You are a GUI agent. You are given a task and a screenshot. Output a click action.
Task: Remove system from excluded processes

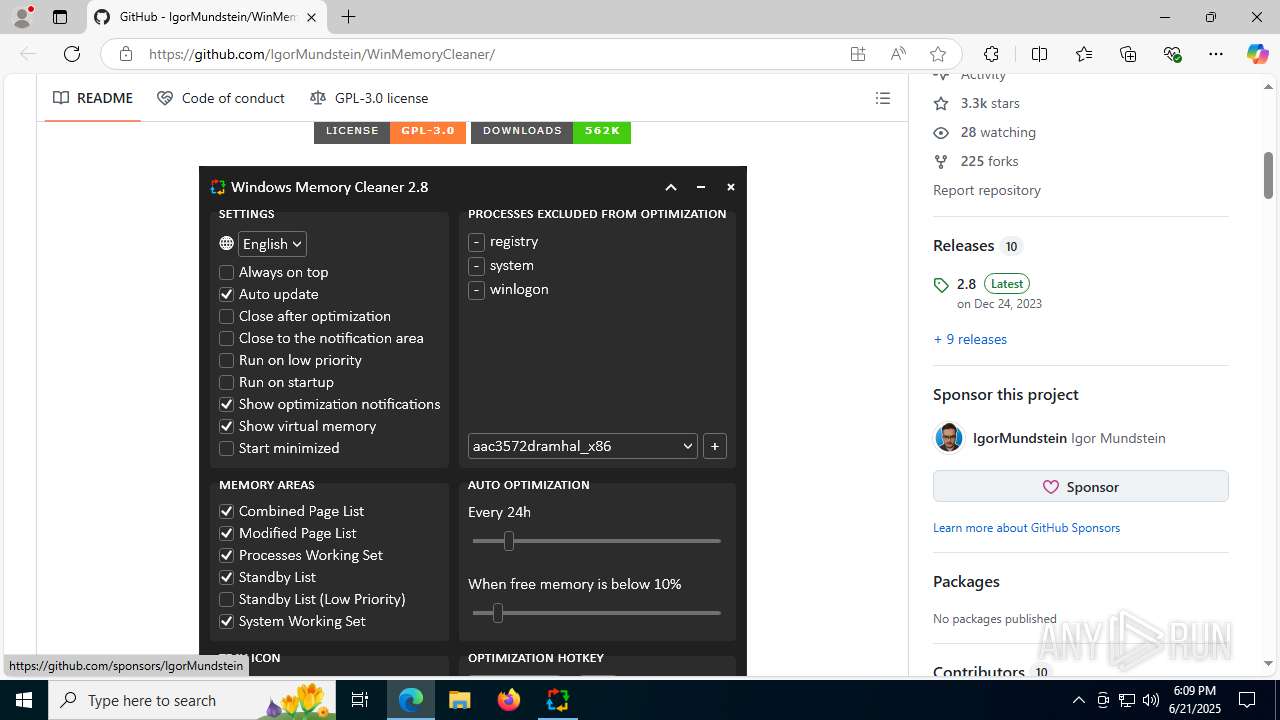point(476,266)
